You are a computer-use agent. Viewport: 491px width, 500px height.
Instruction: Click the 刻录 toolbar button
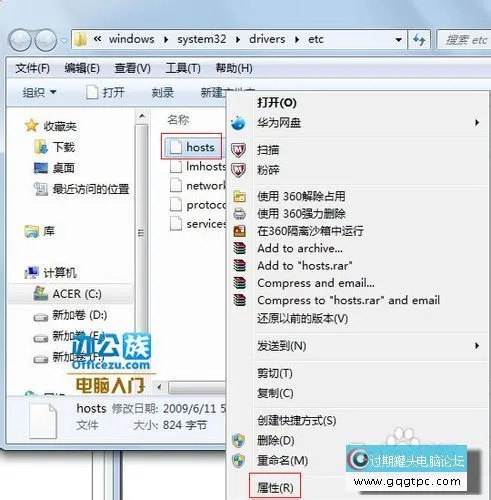tap(162, 92)
